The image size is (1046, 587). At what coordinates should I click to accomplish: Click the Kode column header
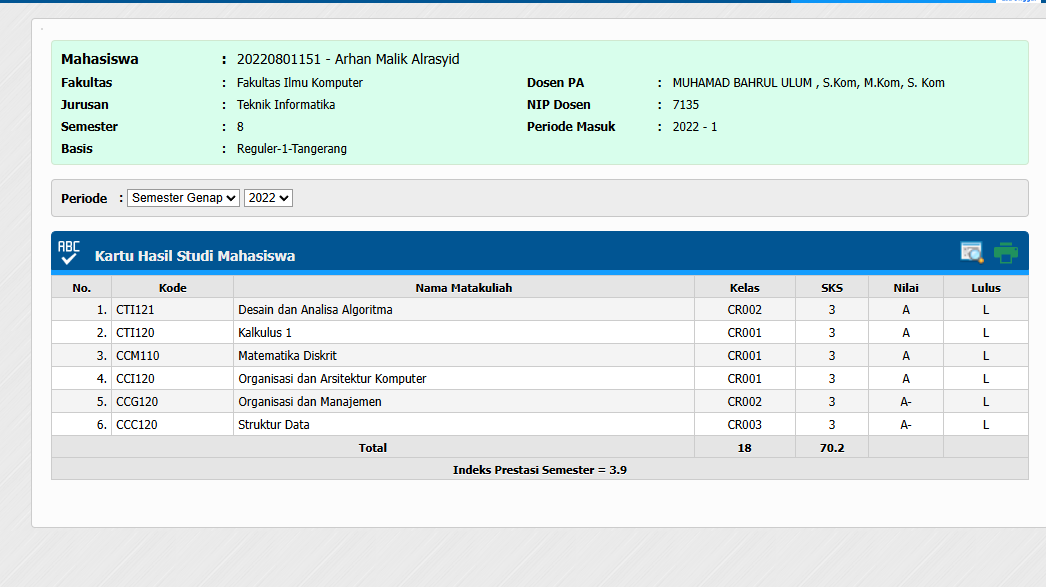(x=172, y=288)
